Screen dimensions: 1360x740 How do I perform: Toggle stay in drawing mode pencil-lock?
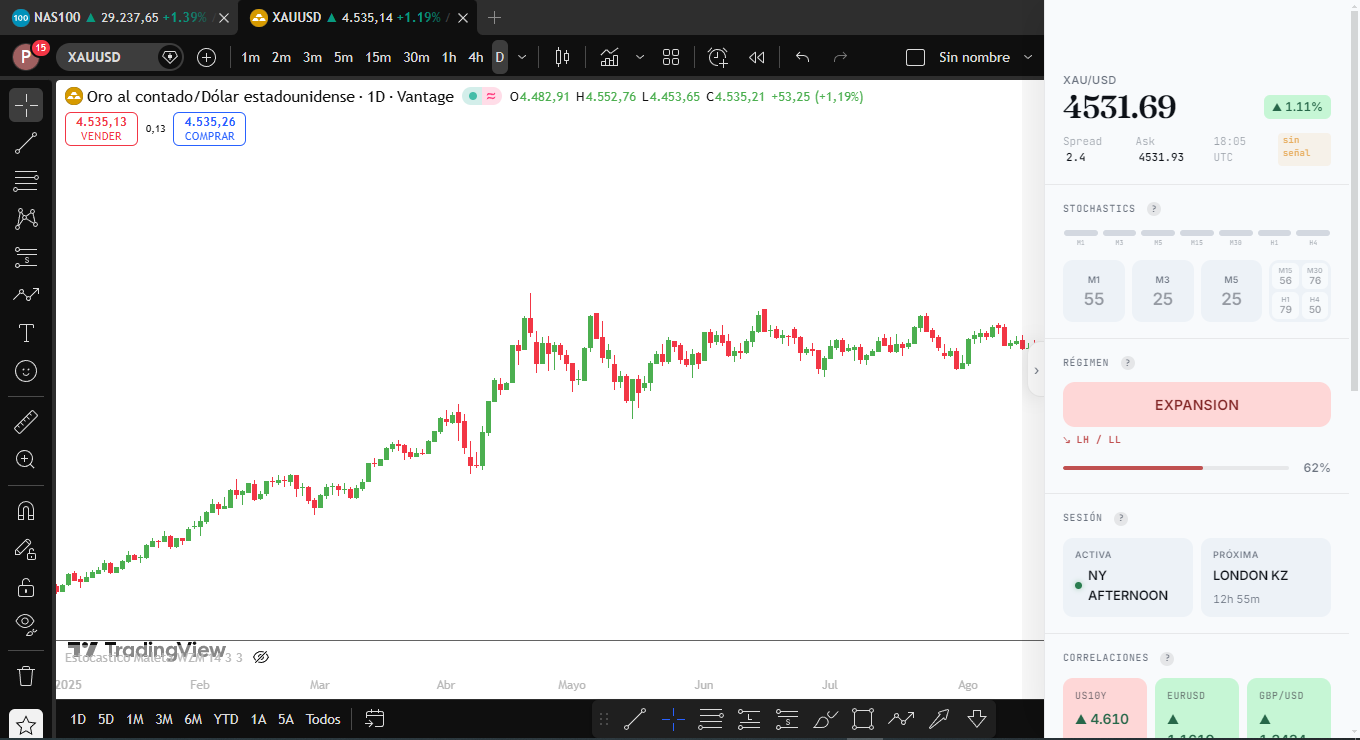point(26,549)
